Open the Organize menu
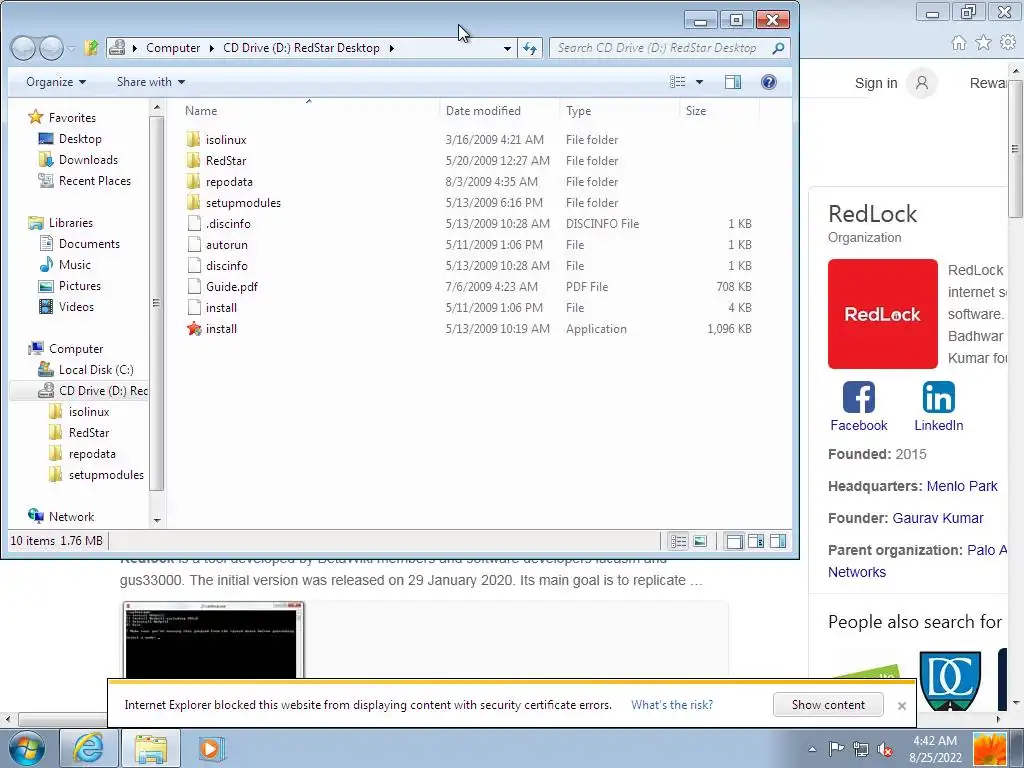Viewport: 1024px width, 768px height. coord(56,82)
